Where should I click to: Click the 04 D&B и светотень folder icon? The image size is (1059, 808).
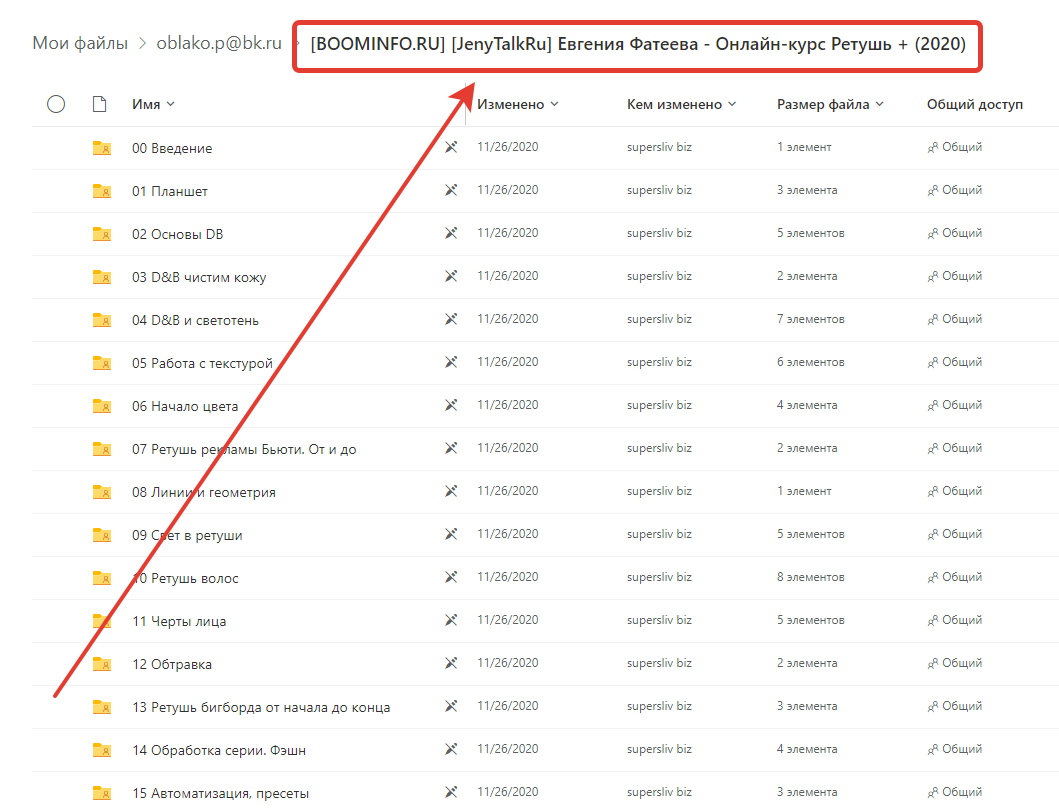pyautogui.click(x=102, y=320)
